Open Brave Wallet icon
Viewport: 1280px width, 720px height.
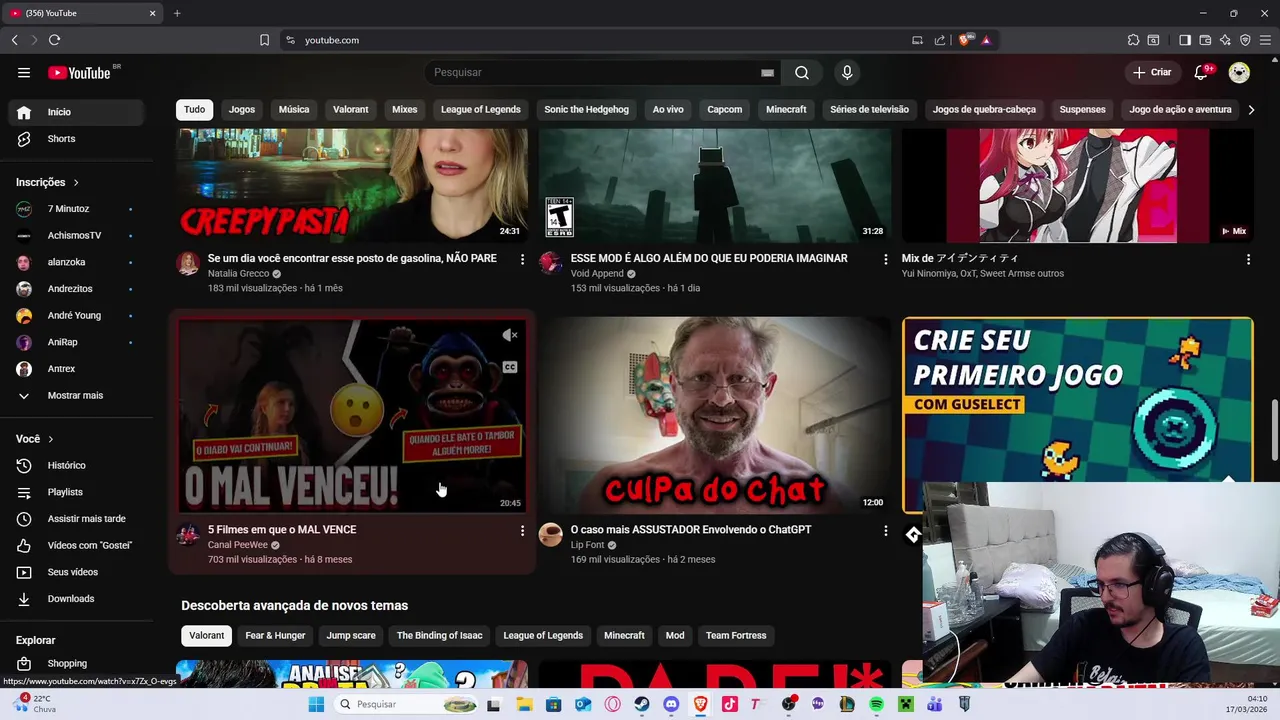[x=1205, y=40]
